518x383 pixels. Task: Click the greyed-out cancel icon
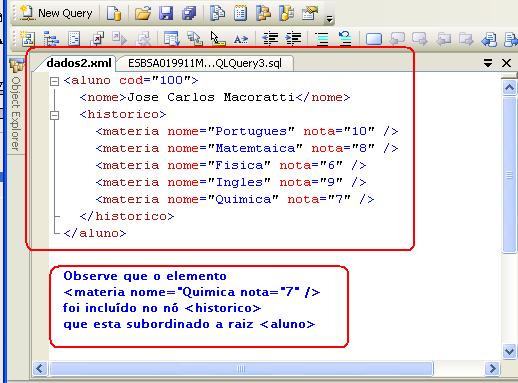point(144,39)
